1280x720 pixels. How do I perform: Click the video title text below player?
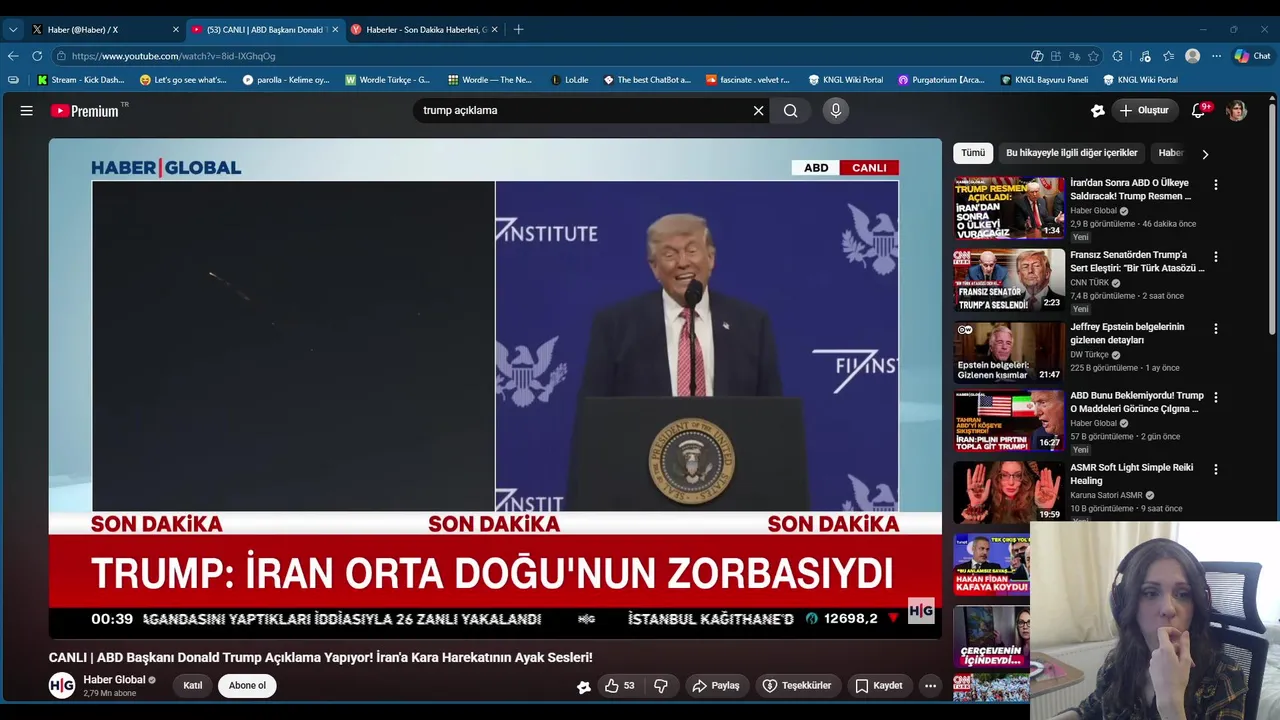coord(321,657)
